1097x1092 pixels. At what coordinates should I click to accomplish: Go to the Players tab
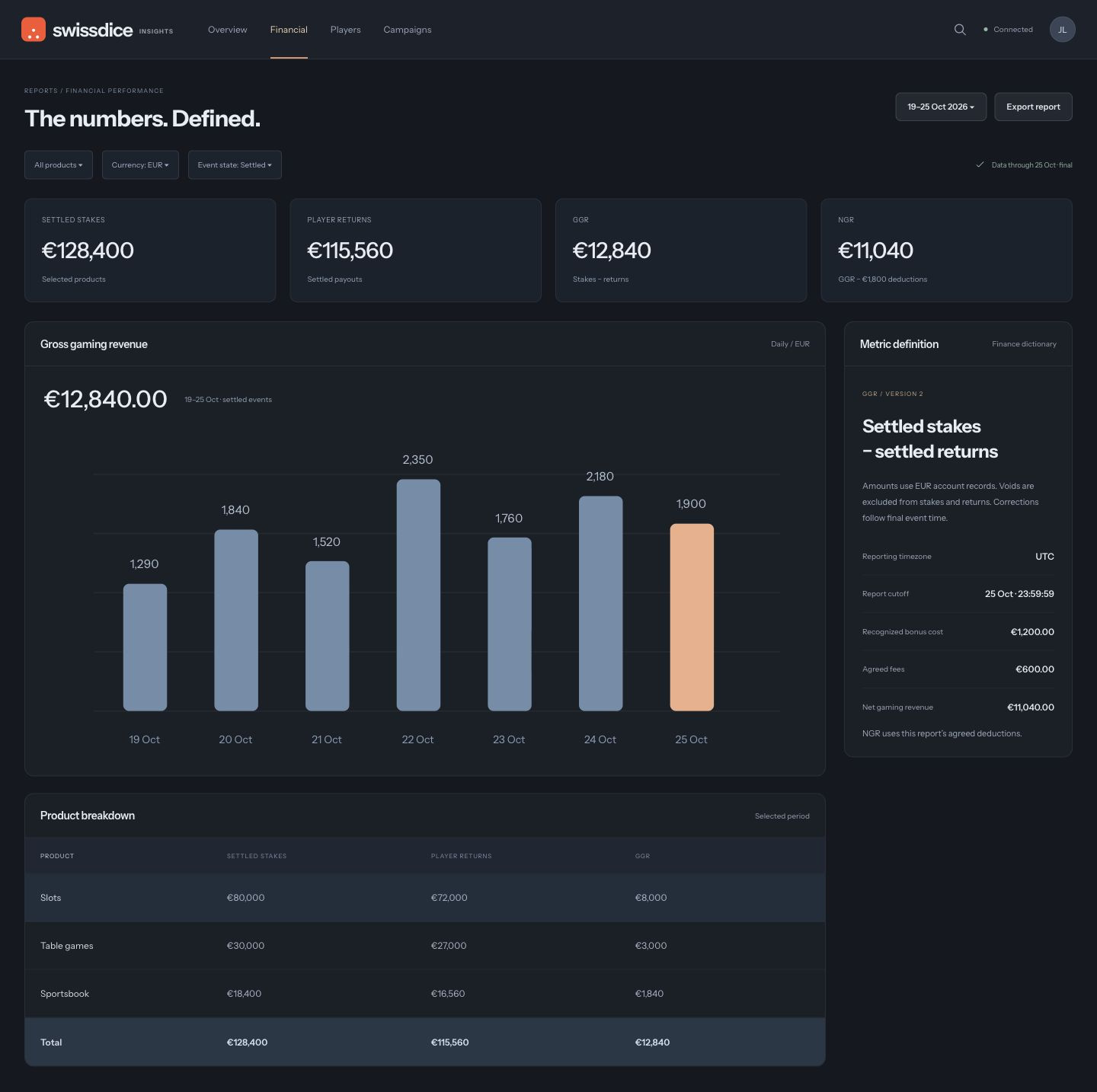[x=346, y=30]
